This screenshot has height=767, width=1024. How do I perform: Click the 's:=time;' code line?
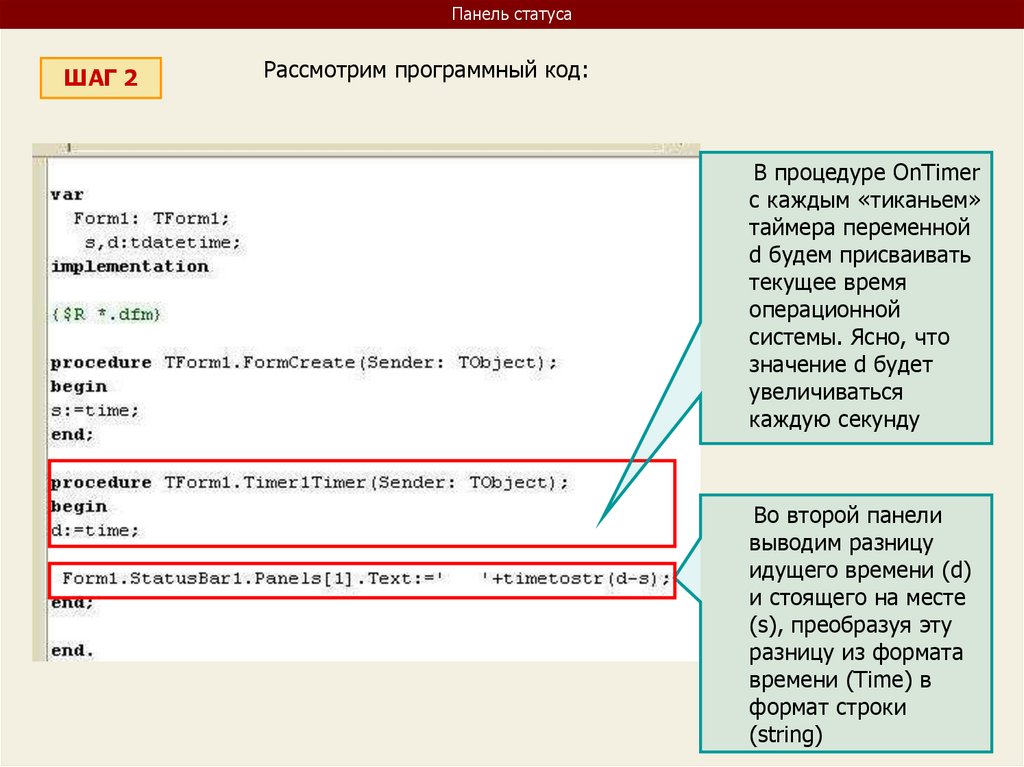(x=95, y=410)
